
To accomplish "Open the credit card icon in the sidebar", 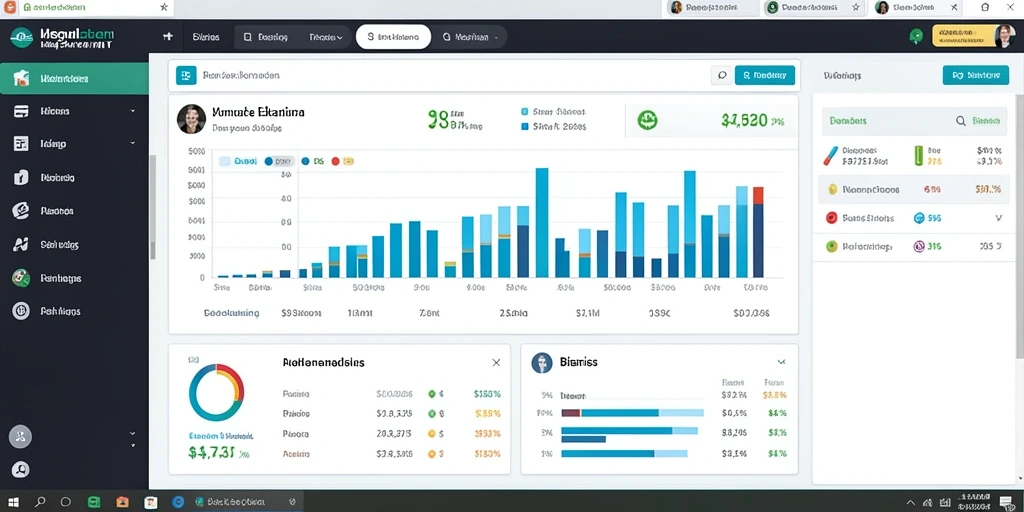I will (21, 111).
